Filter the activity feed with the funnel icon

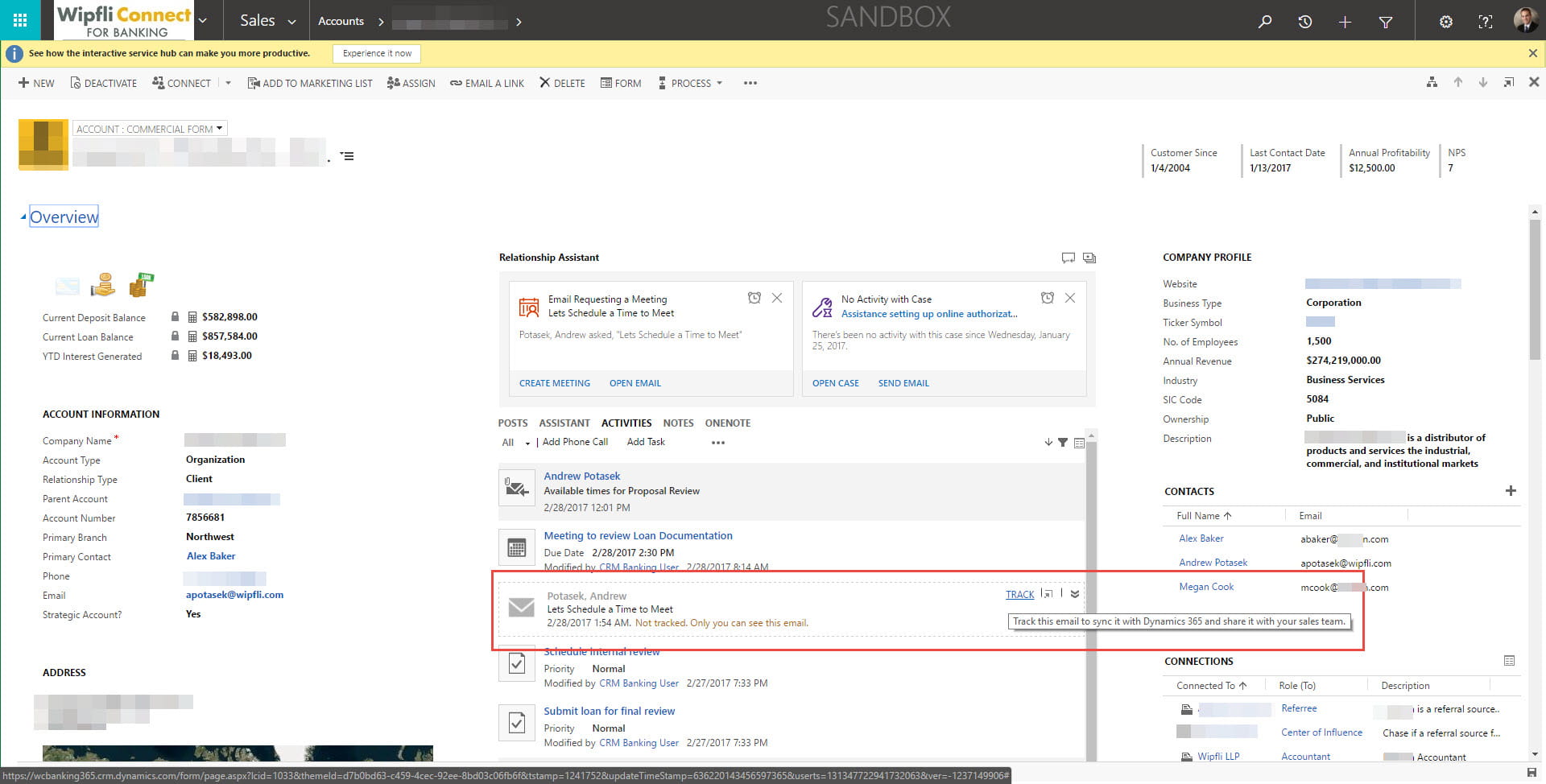click(1064, 442)
